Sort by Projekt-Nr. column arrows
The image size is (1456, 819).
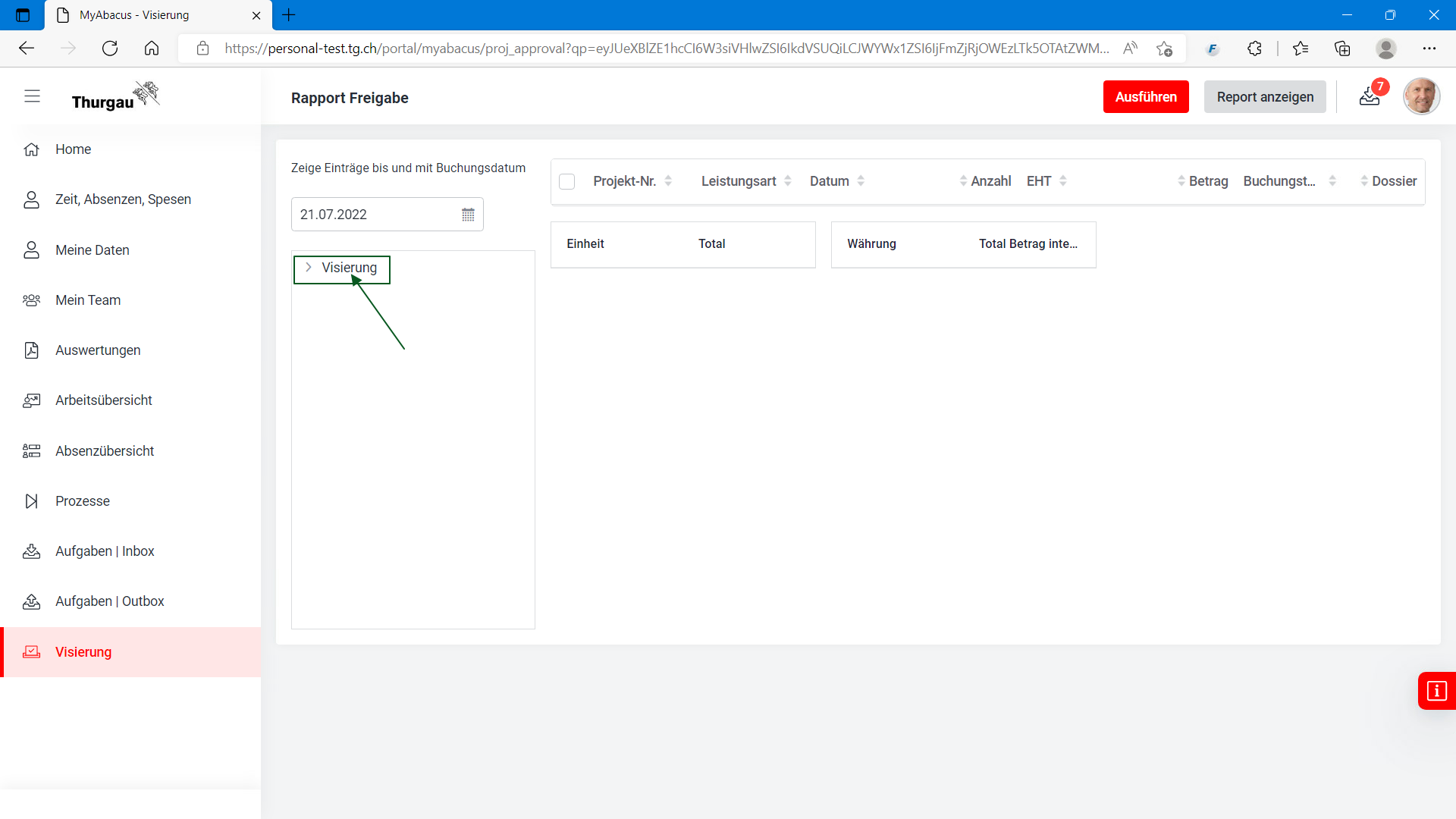[668, 181]
